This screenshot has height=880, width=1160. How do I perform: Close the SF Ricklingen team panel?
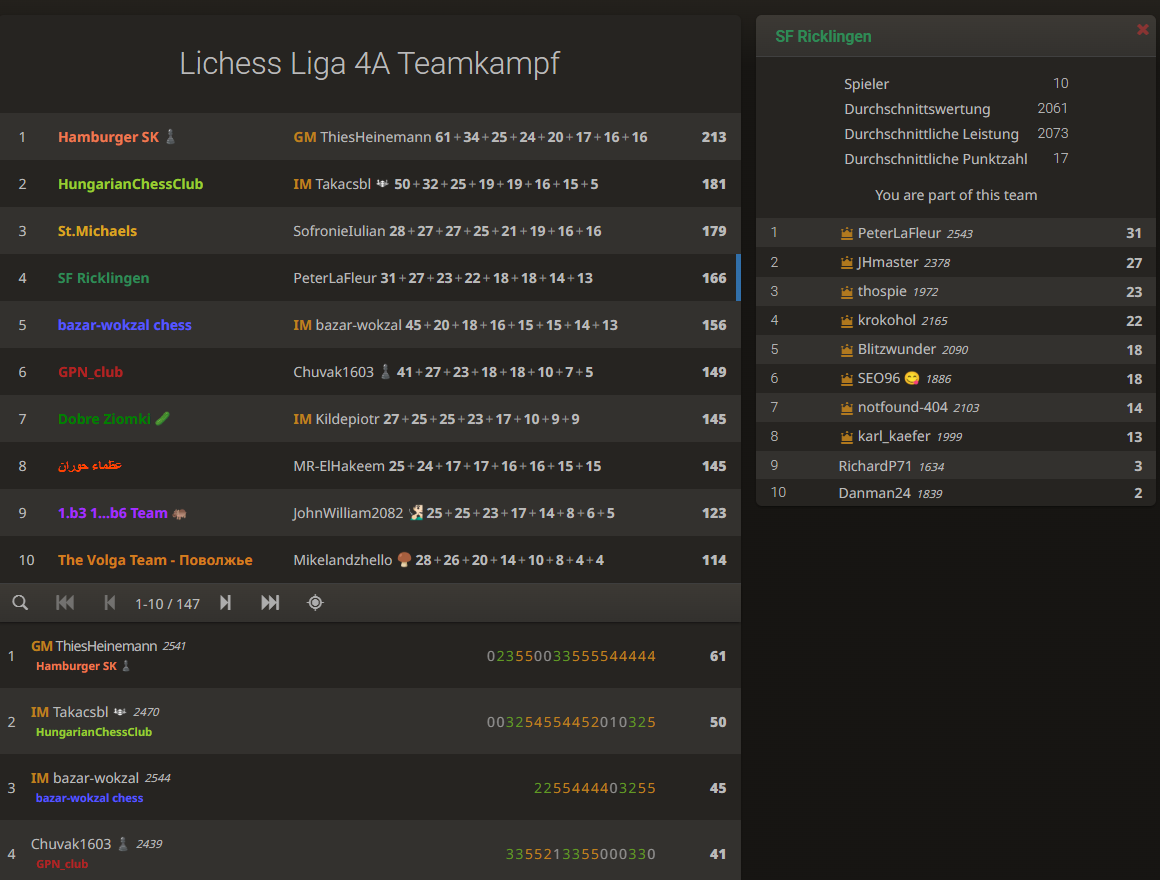1142,29
